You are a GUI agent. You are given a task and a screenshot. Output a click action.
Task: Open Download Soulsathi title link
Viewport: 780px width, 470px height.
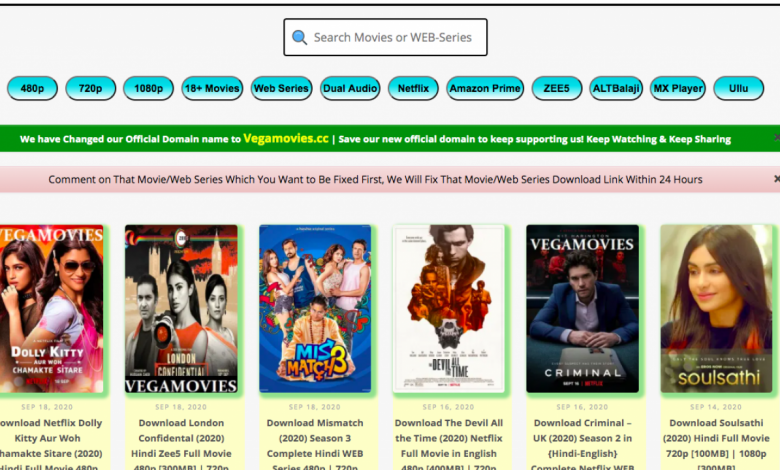point(716,445)
